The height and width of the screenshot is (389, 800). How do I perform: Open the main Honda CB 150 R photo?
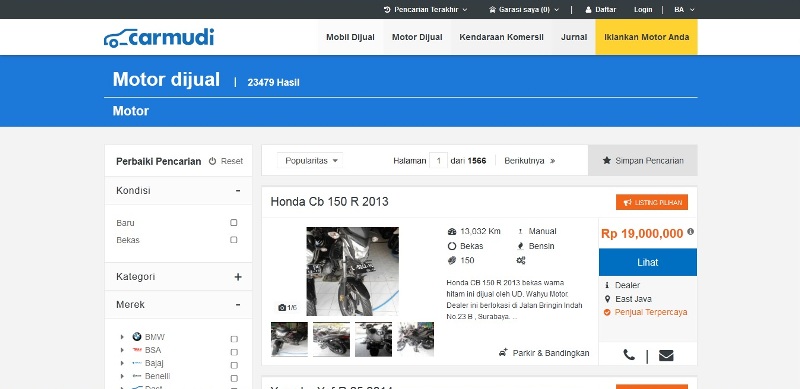tap(353, 271)
